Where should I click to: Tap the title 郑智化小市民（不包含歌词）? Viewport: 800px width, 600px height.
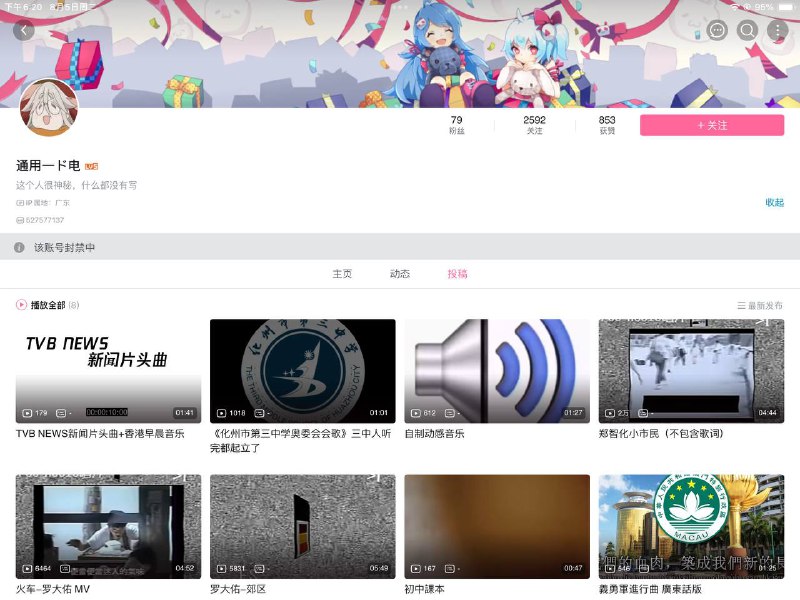661,434
